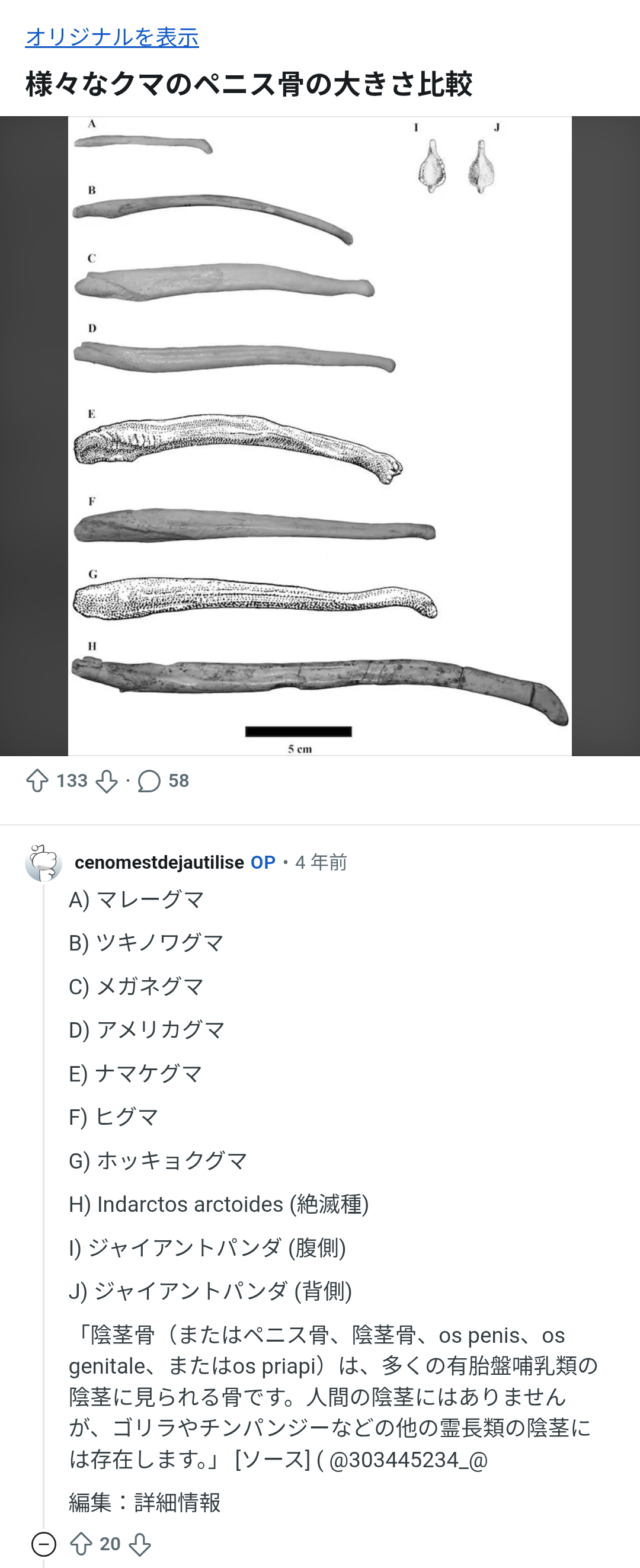Upvote the bear bone comparison post
The image size is (640, 1568).
37,781
